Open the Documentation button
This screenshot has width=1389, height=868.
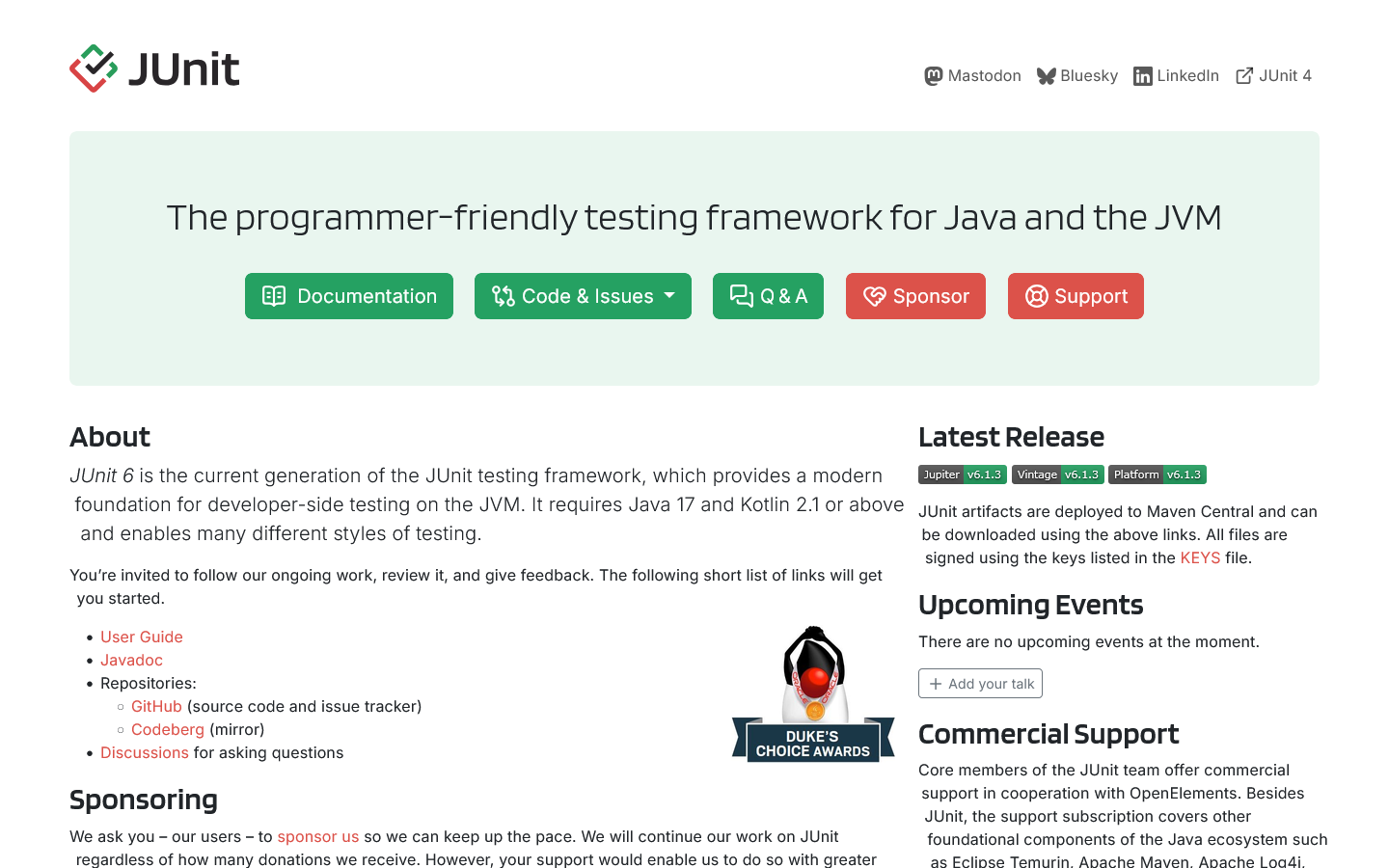click(x=349, y=296)
